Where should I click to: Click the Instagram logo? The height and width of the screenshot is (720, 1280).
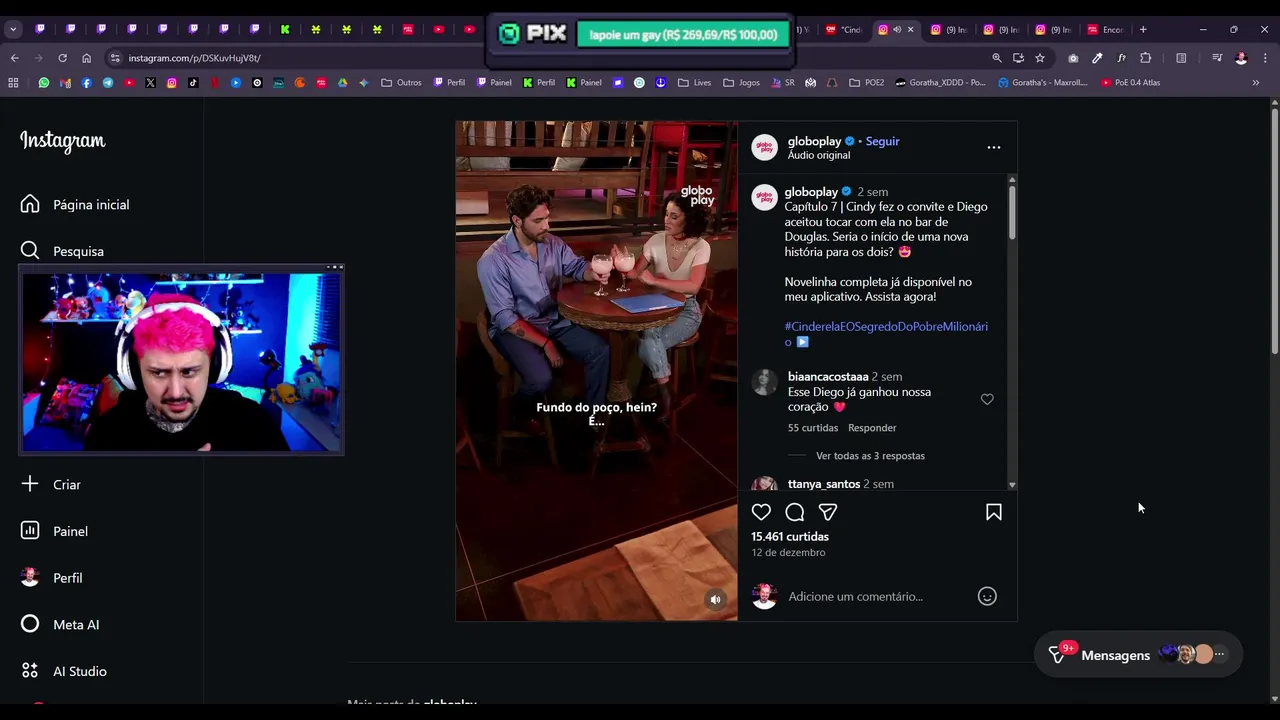pyautogui.click(x=62, y=141)
